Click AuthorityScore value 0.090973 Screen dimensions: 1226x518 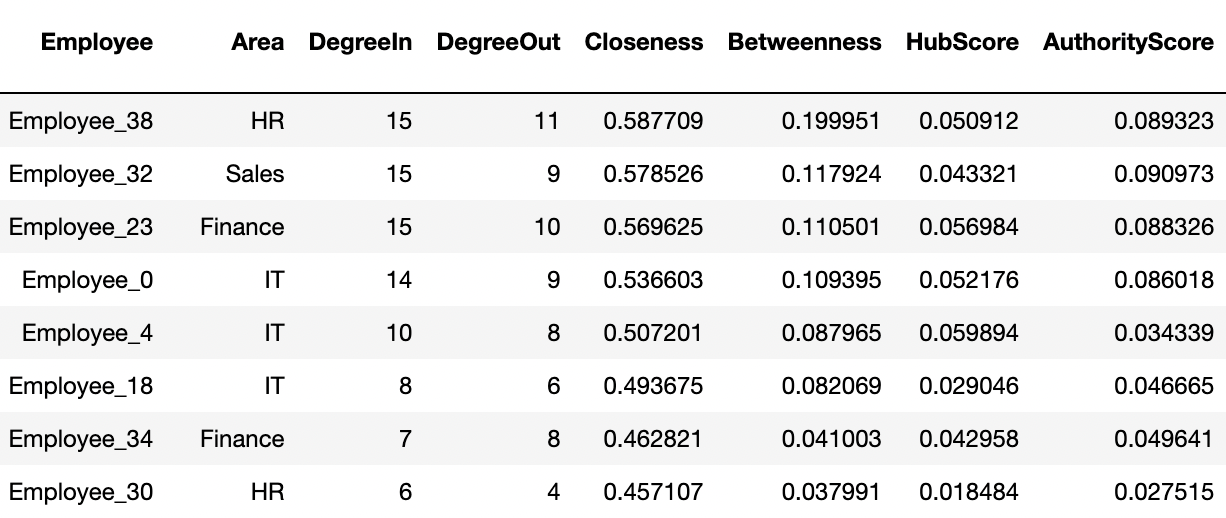[x=1164, y=175]
